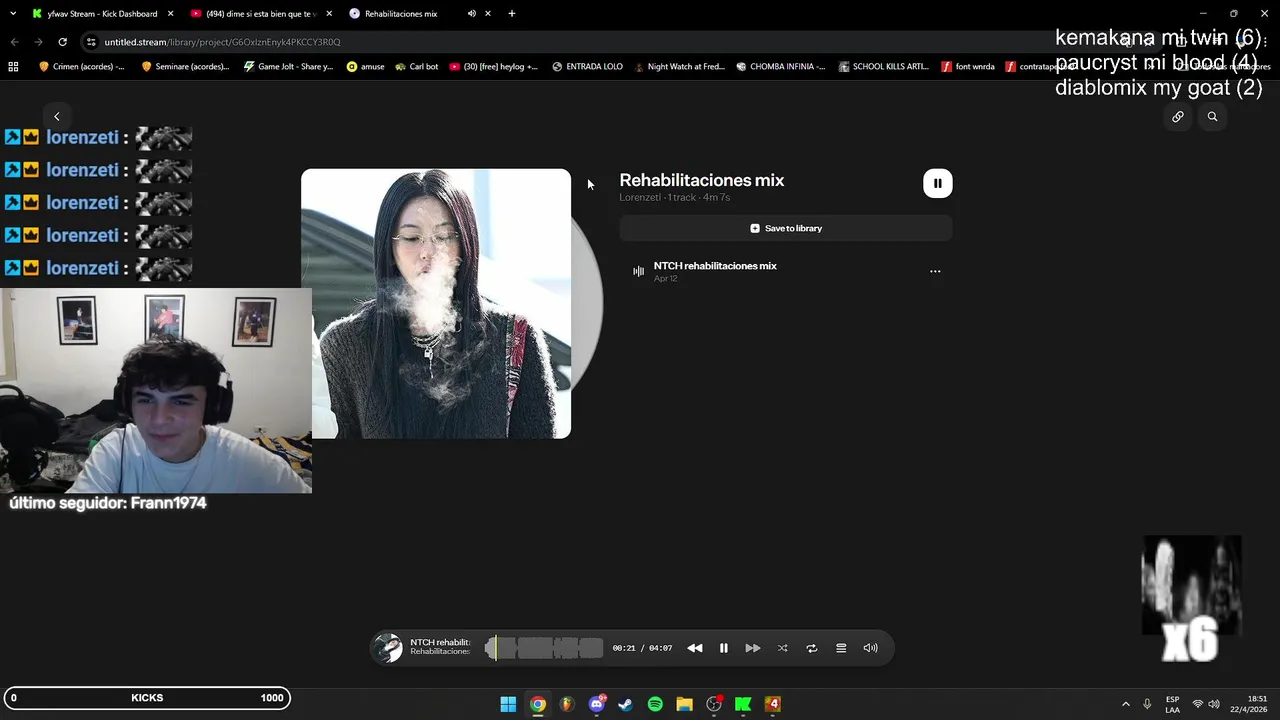
Task: Open the Seminare (acordes) bookmark
Action: click(186, 67)
